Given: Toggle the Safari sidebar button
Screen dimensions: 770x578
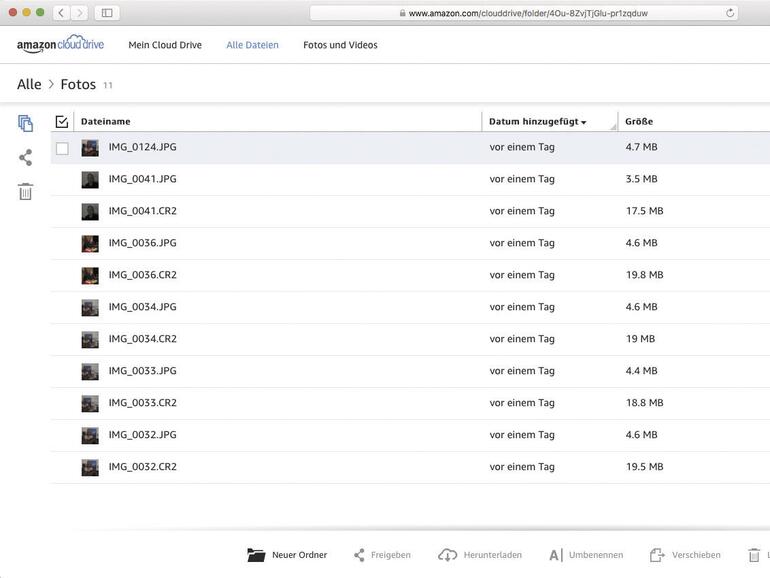Looking at the screenshot, I should pyautogui.click(x=106, y=13).
